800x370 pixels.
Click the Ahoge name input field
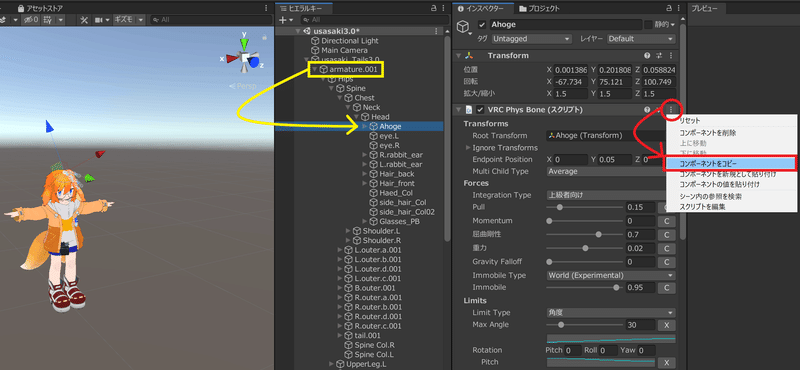pos(565,25)
